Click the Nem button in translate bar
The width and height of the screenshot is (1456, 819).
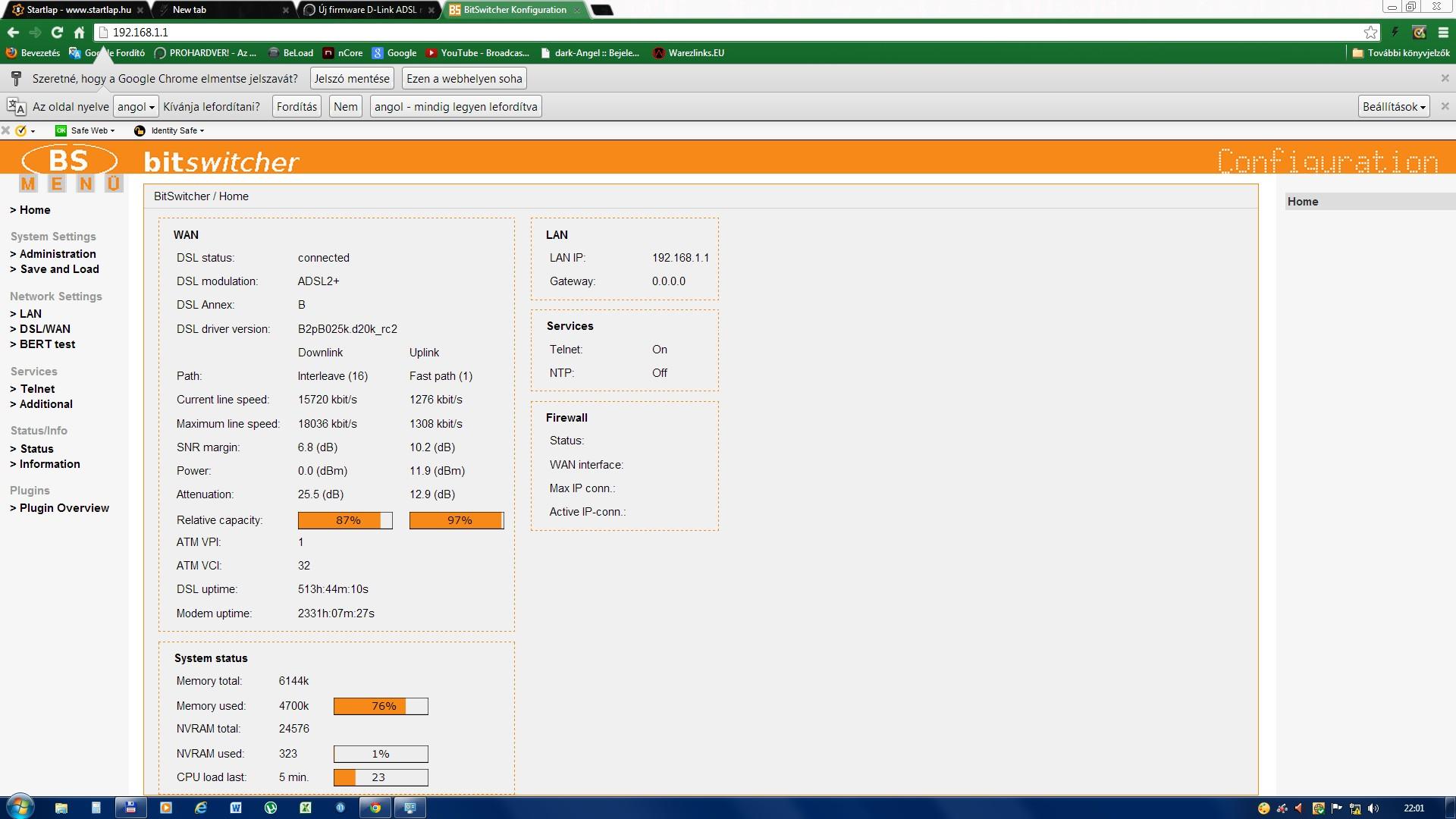[346, 107]
